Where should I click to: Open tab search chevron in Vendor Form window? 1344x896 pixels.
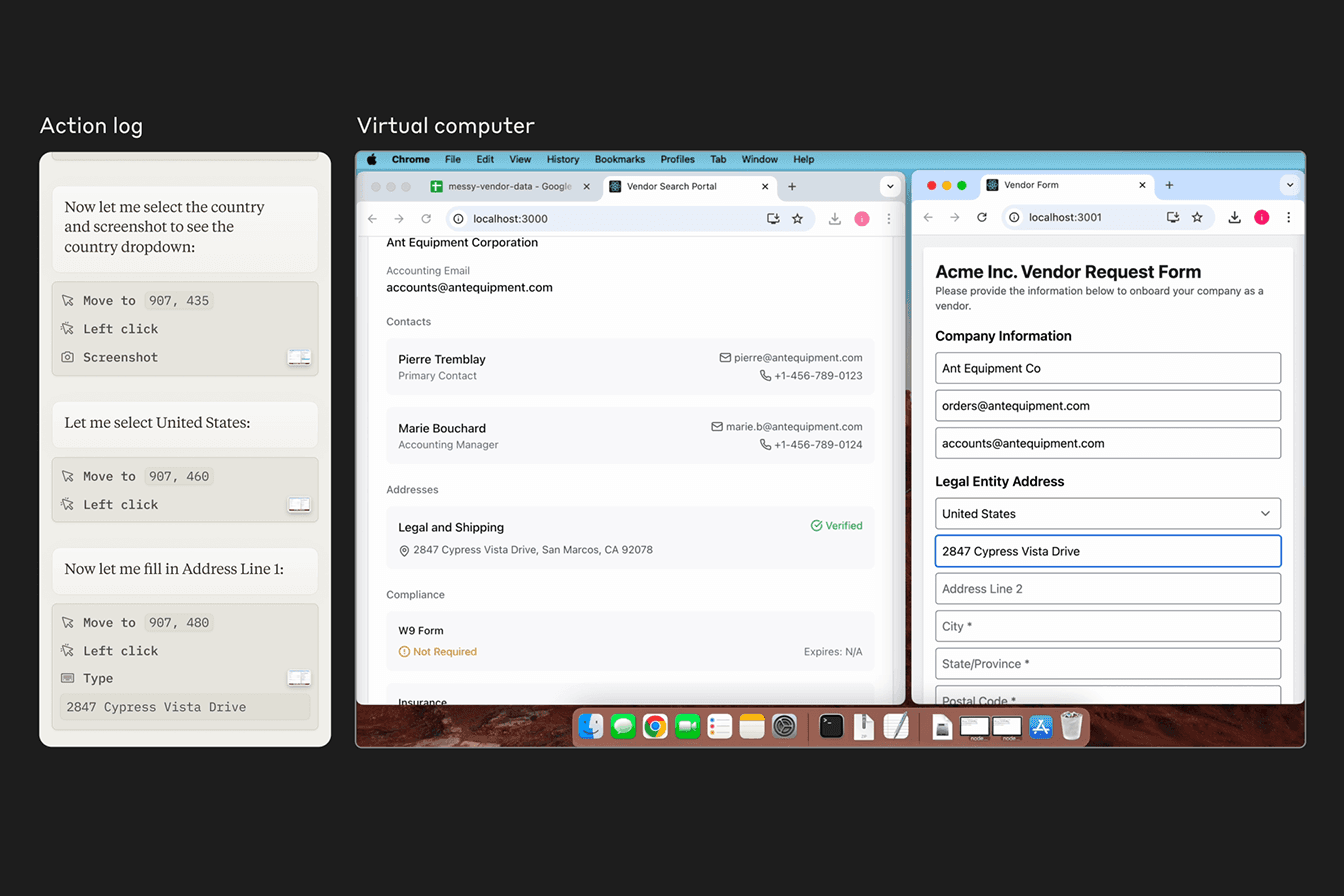(x=1289, y=185)
